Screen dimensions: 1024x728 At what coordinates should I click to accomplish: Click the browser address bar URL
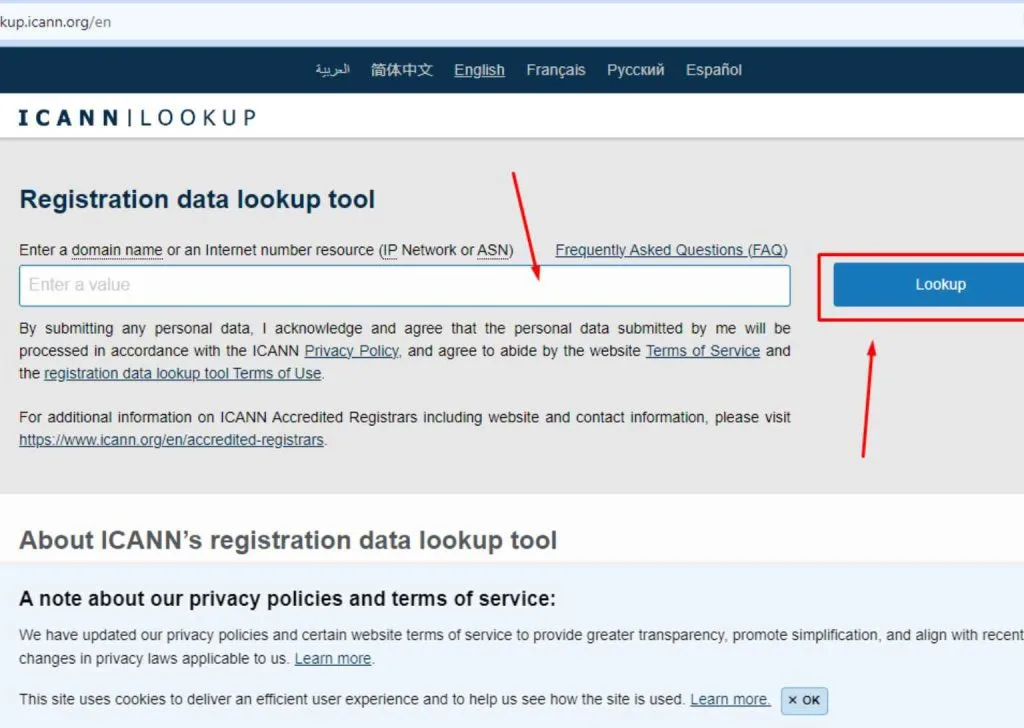[56, 22]
